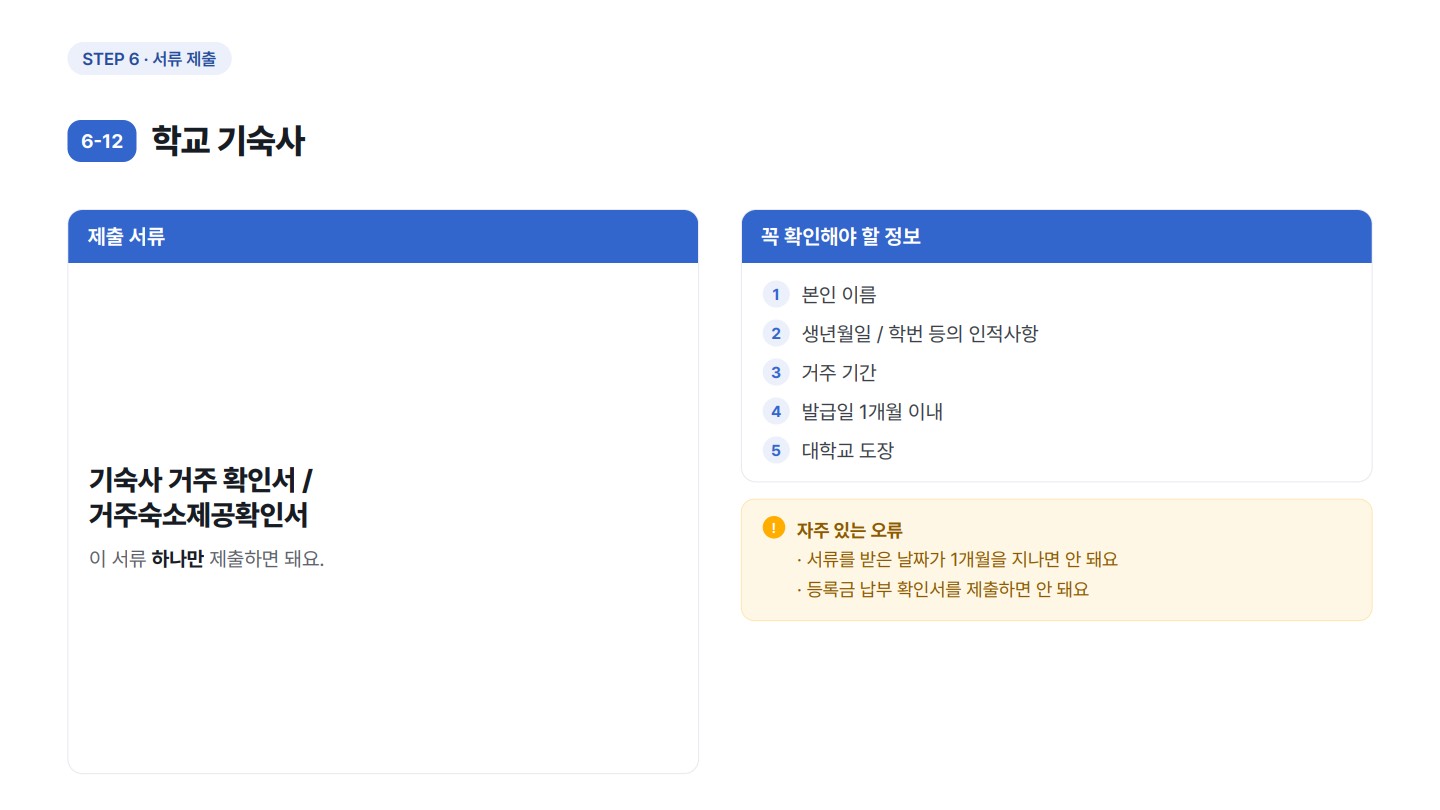
Task: Click the 제출 서류 panel header
Action: [383, 237]
